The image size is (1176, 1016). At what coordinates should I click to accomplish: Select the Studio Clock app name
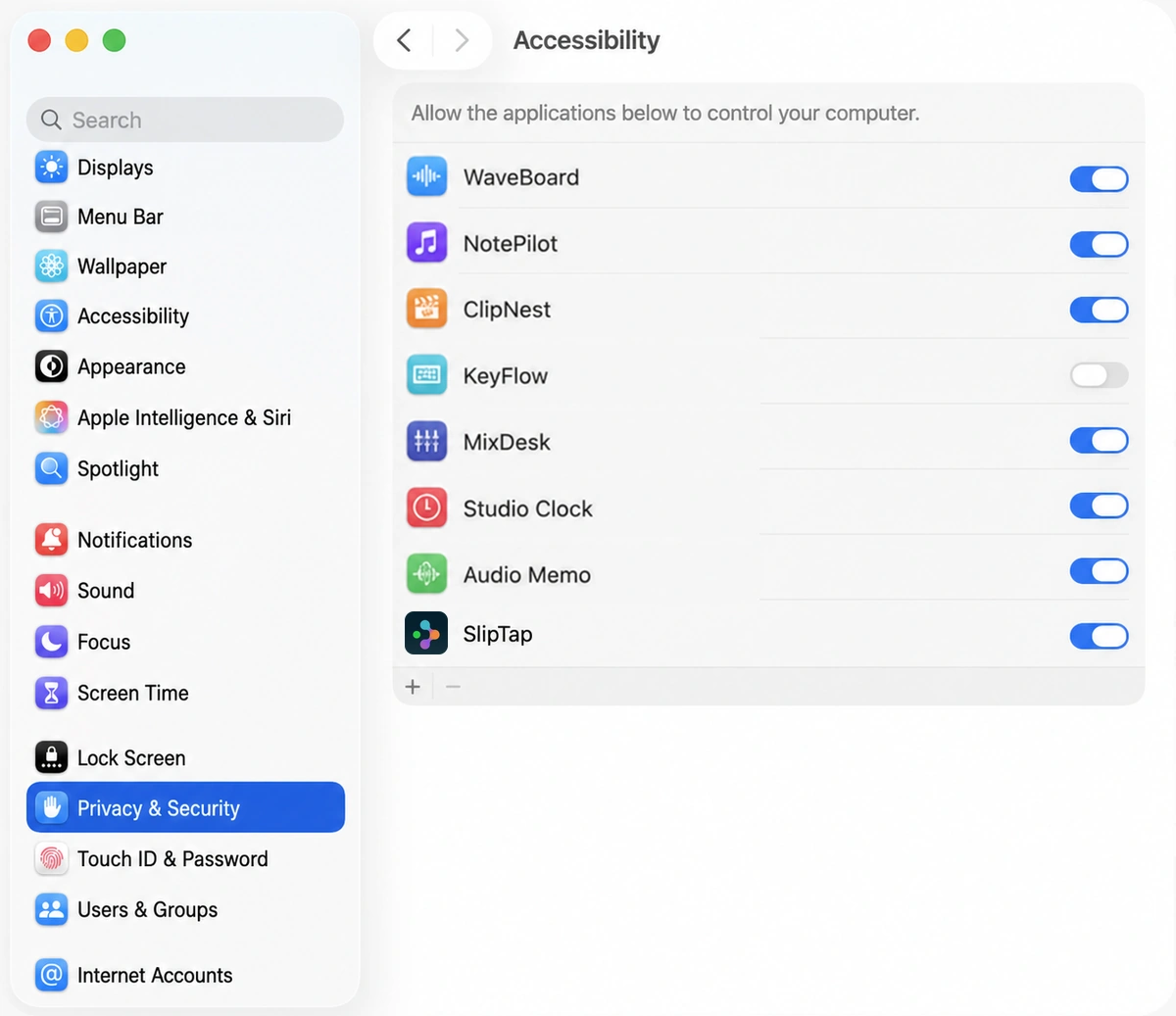click(528, 508)
